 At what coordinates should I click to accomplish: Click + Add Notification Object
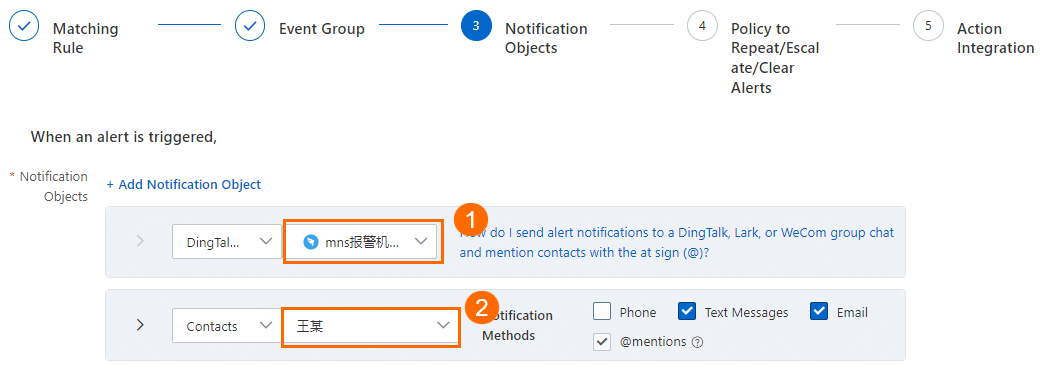coord(184,184)
